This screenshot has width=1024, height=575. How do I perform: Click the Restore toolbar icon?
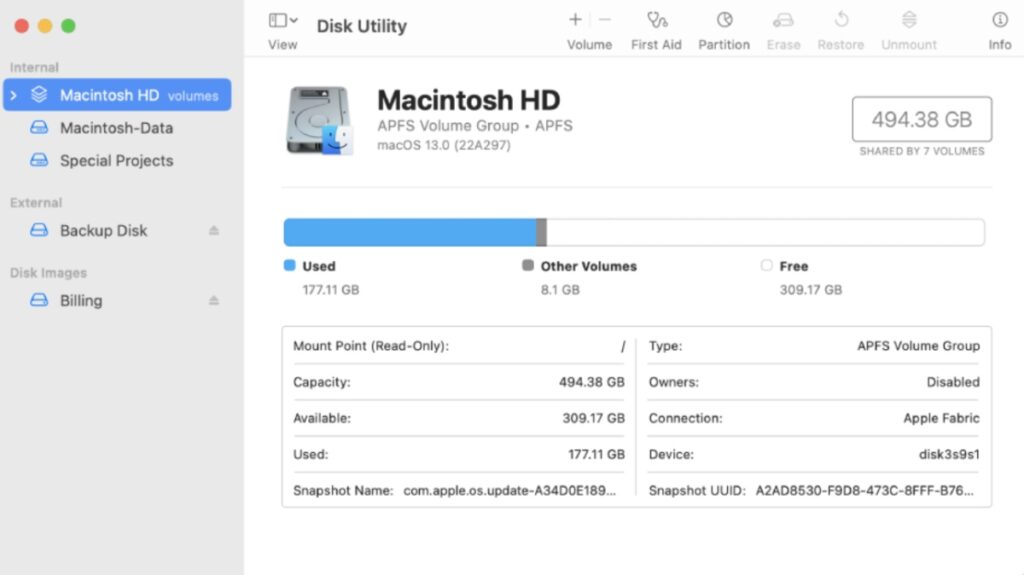(841, 20)
